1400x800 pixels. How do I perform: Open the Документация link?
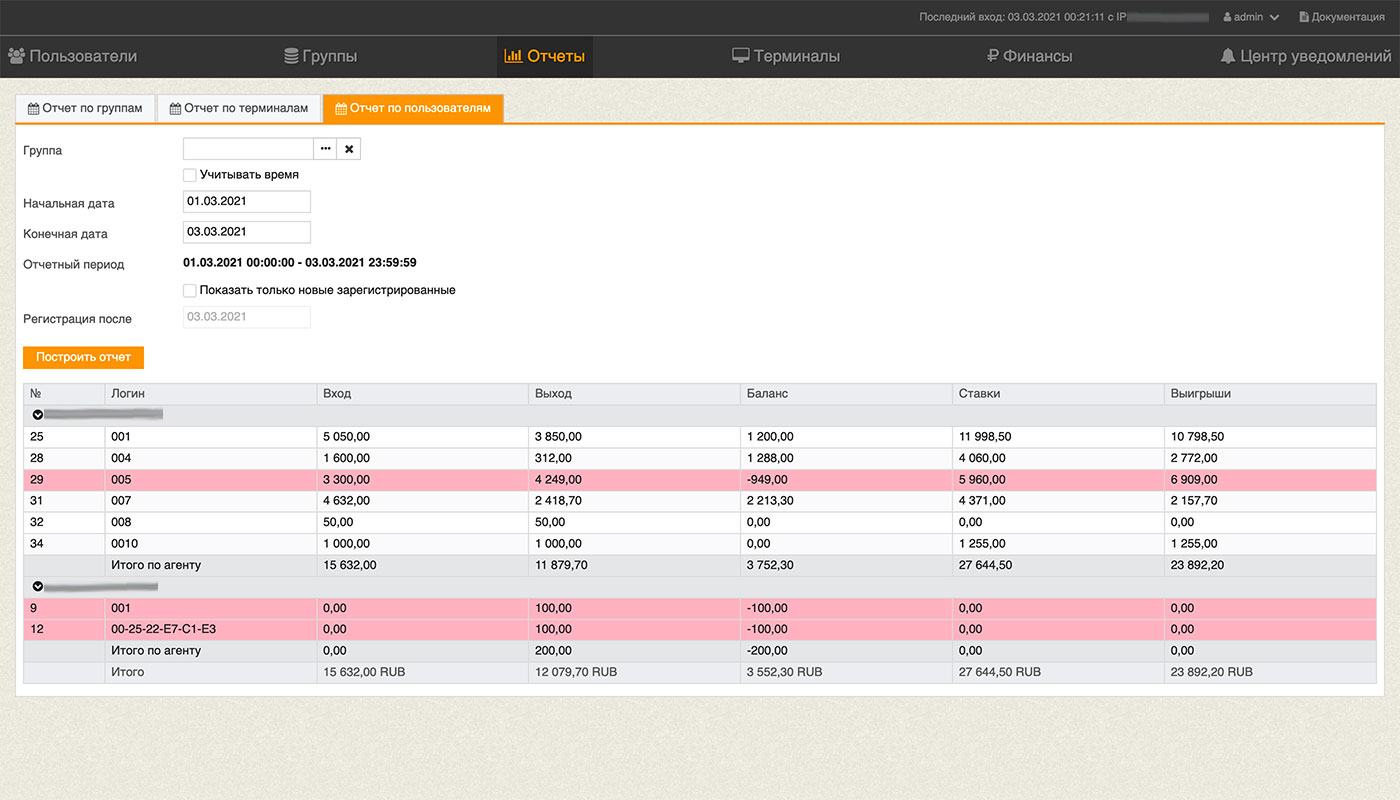coord(1341,17)
